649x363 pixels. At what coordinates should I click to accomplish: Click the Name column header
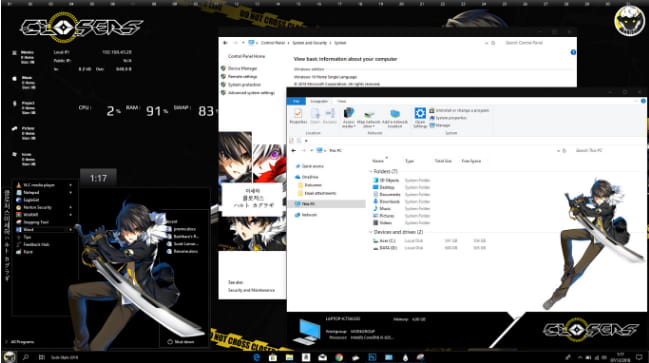(x=378, y=161)
